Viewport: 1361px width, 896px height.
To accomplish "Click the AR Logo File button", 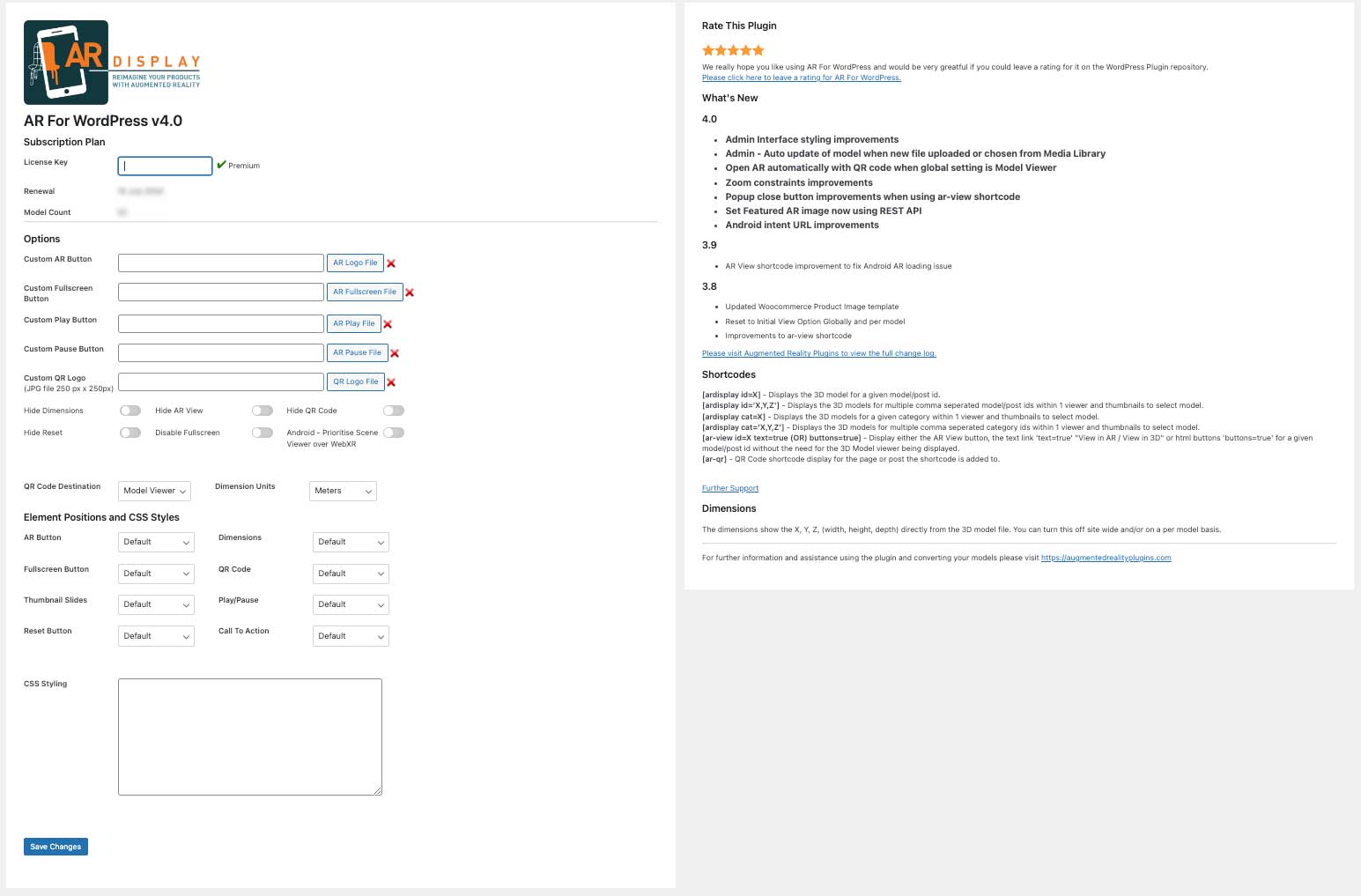I will [355, 263].
